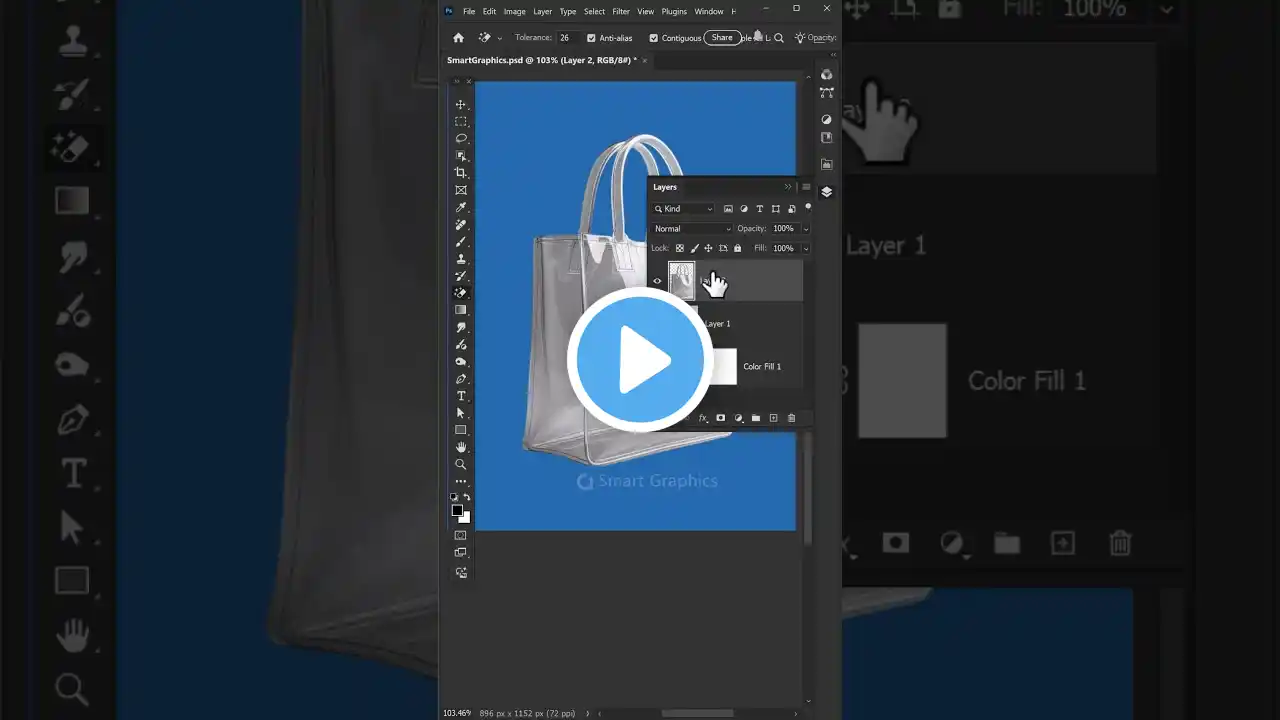Lock transparent pixels
Viewport: 1280px width, 720px height.
point(680,248)
